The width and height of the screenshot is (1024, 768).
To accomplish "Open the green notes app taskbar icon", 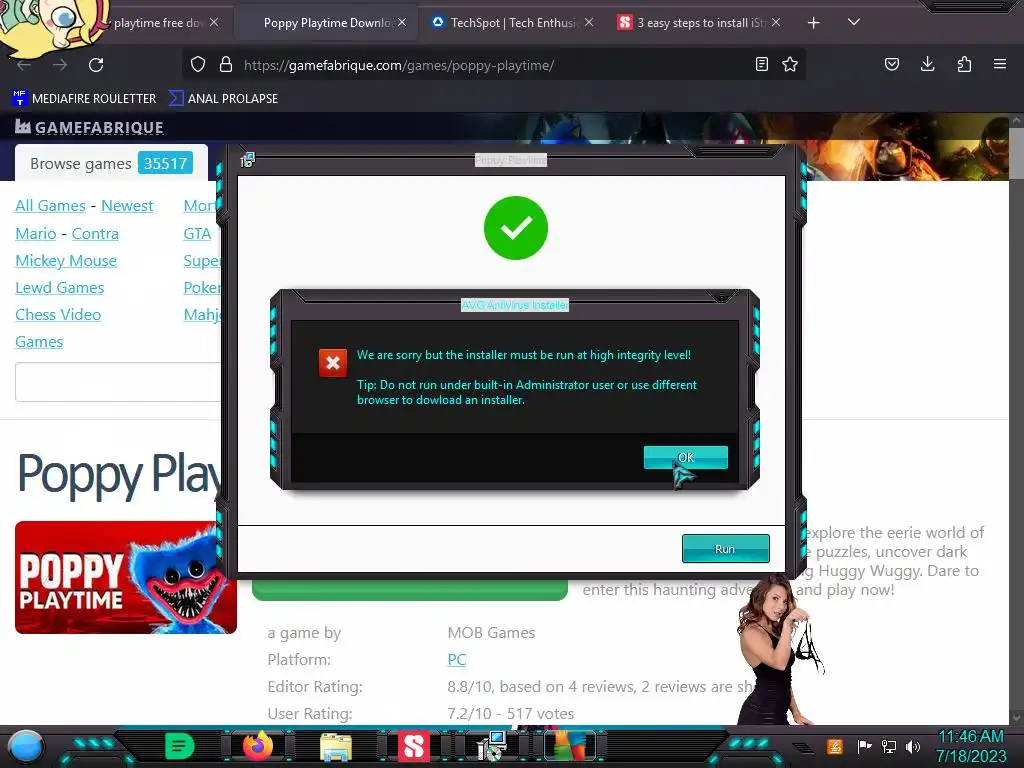I will (180, 746).
